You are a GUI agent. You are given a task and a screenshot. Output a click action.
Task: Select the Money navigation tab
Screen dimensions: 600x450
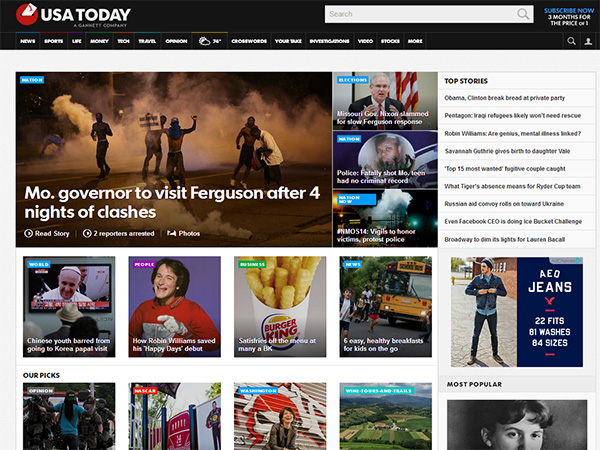pos(99,41)
